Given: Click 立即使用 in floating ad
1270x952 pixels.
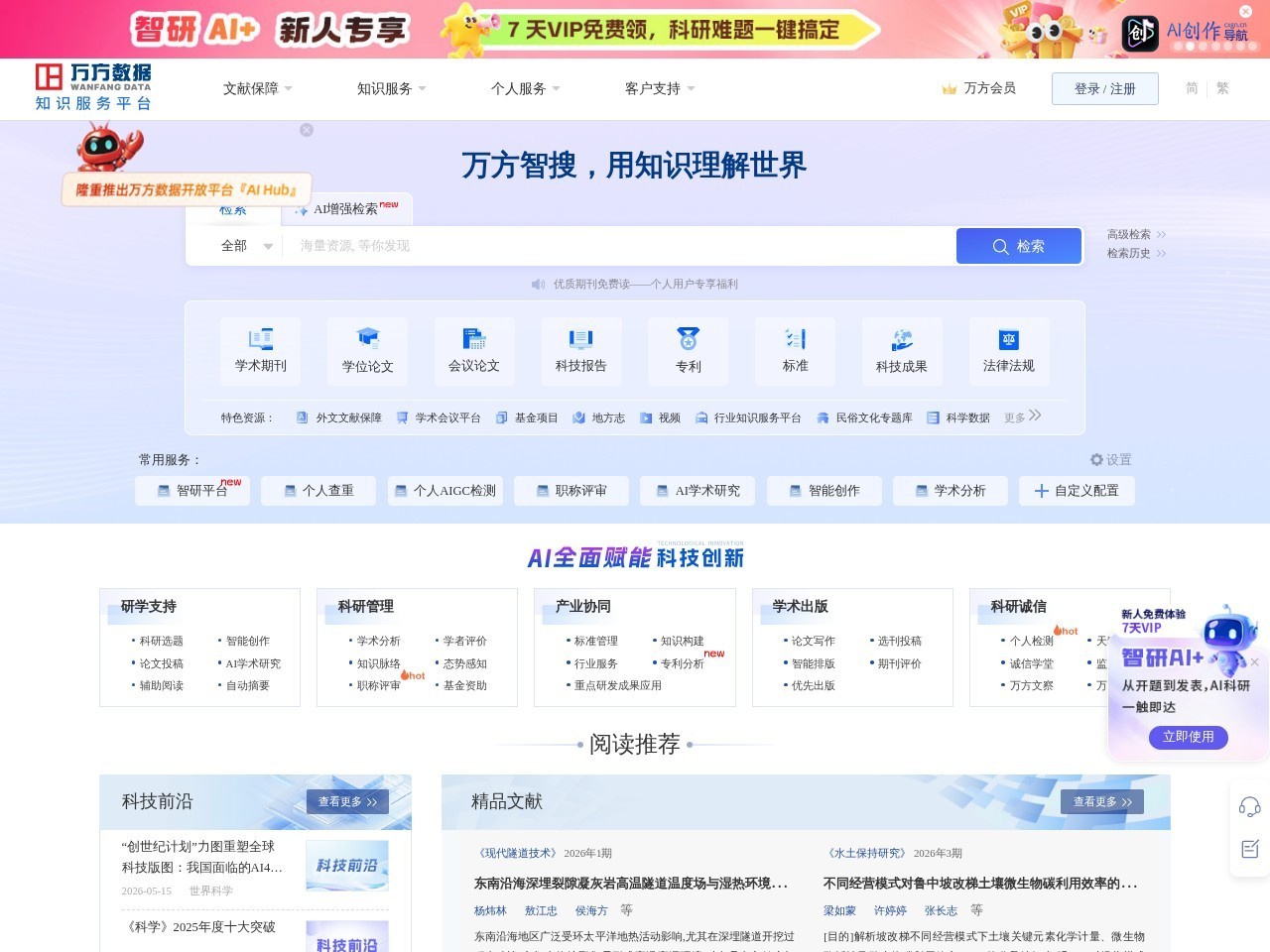Looking at the screenshot, I should (1189, 737).
